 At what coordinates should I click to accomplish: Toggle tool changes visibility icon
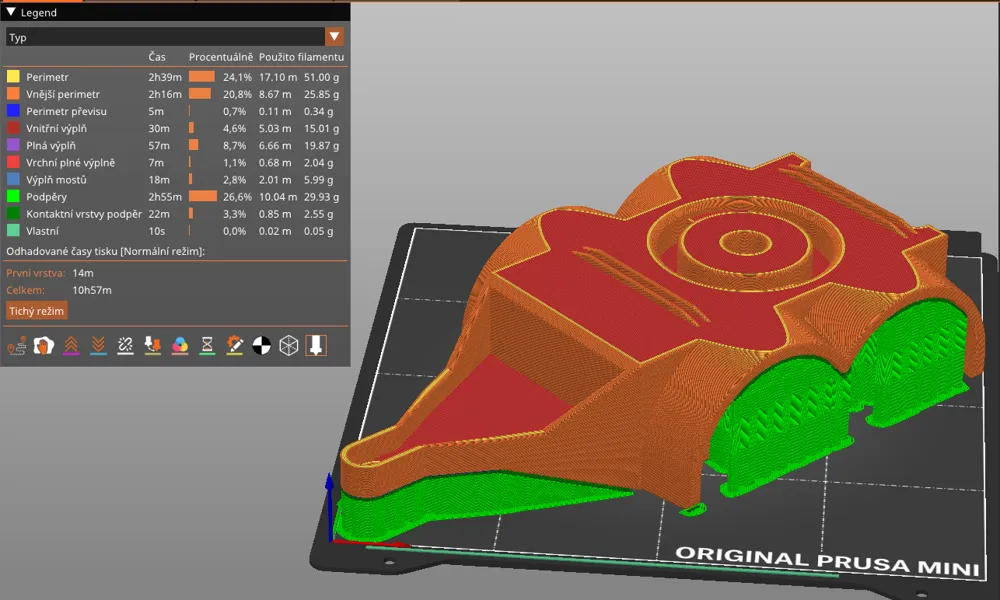tap(152, 346)
